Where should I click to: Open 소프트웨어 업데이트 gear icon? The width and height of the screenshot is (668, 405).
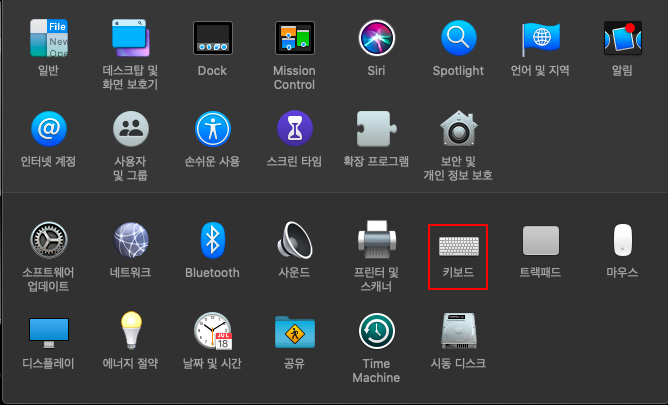(x=49, y=240)
